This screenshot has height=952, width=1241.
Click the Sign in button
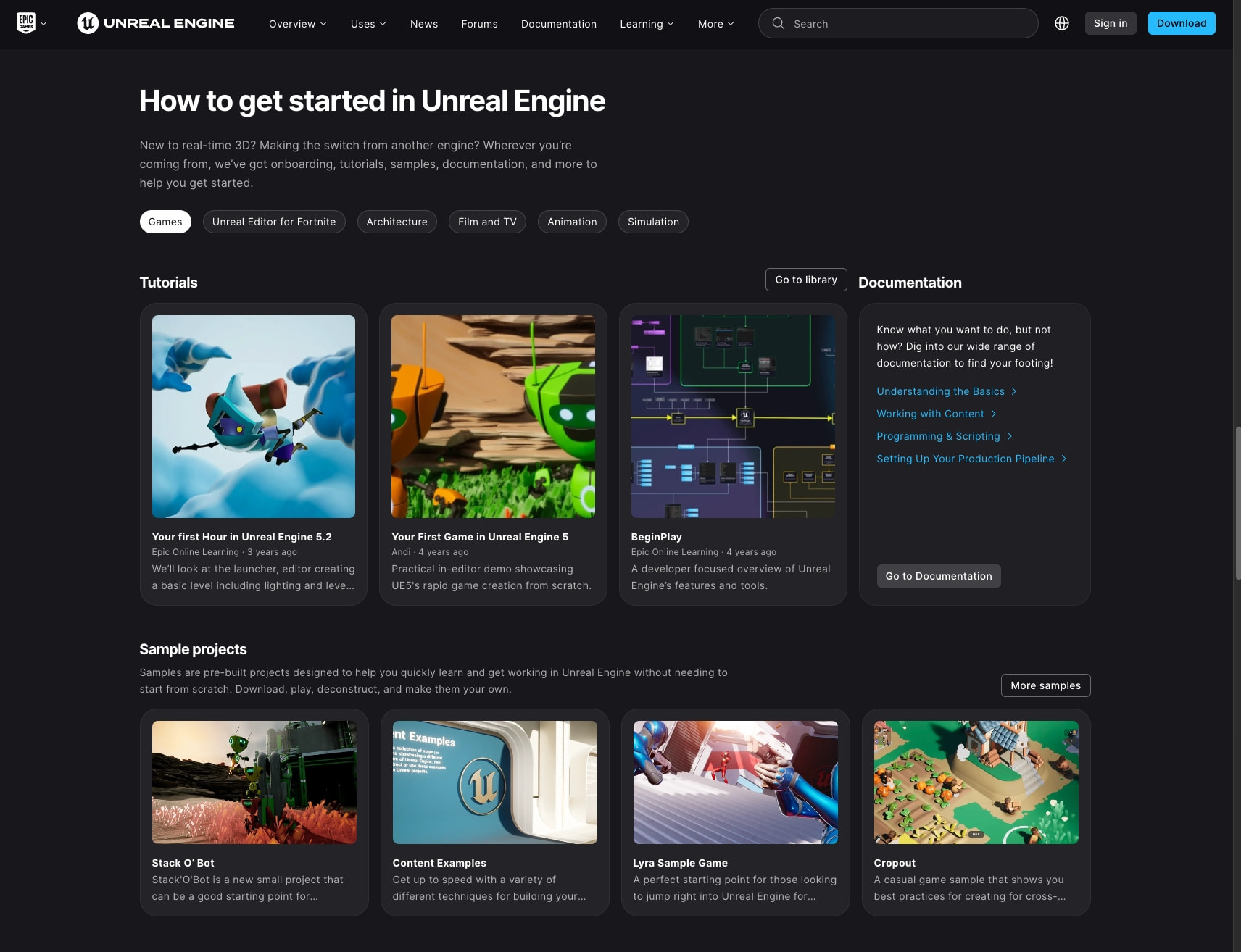[x=1111, y=23]
